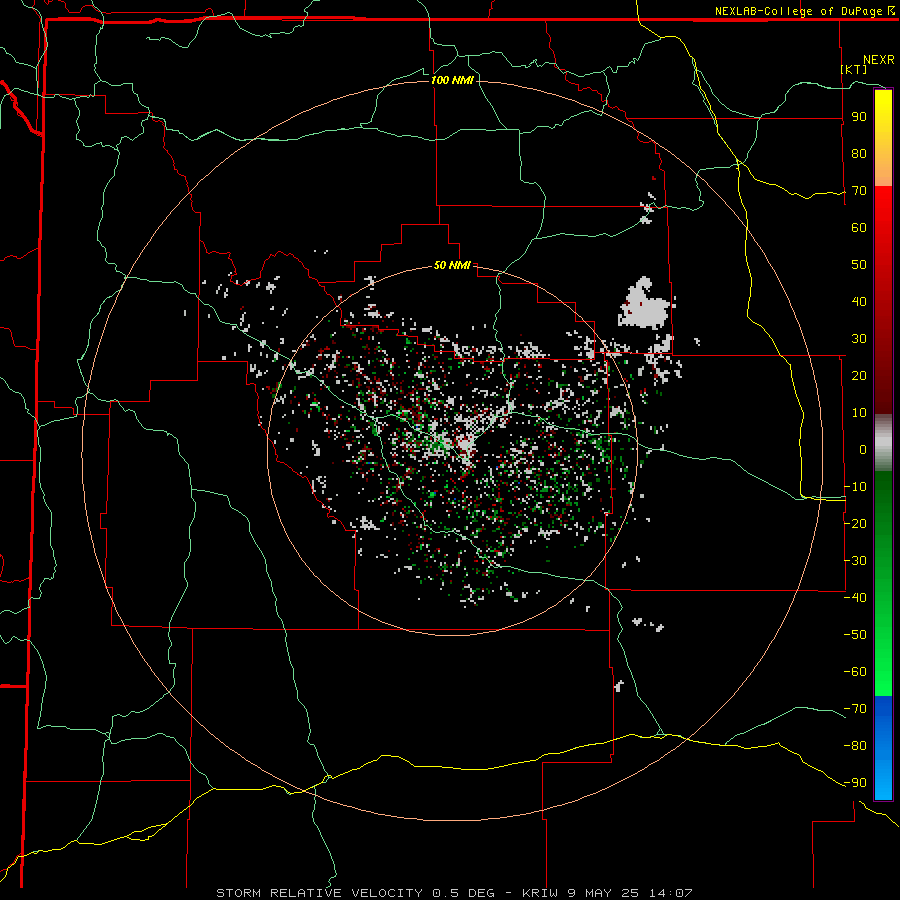Click the 0.5 DEG elevation angle text
The width and height of the screenshot is (900, 900).
(463, 893)
